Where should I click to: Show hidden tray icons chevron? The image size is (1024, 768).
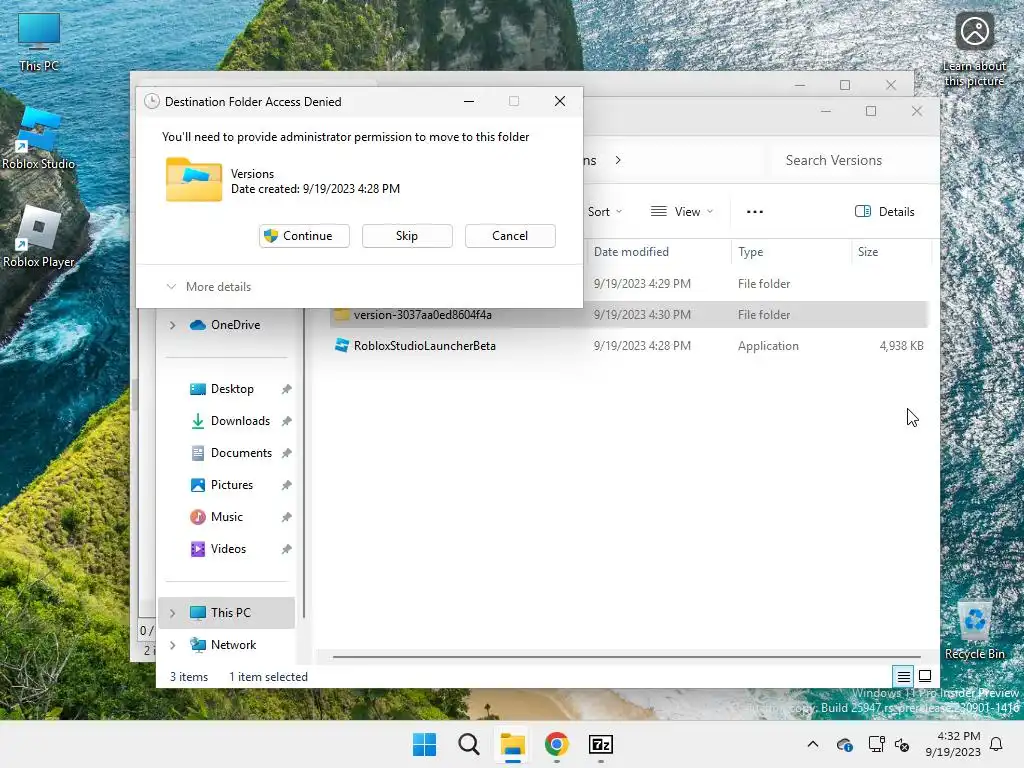[813, 744]
